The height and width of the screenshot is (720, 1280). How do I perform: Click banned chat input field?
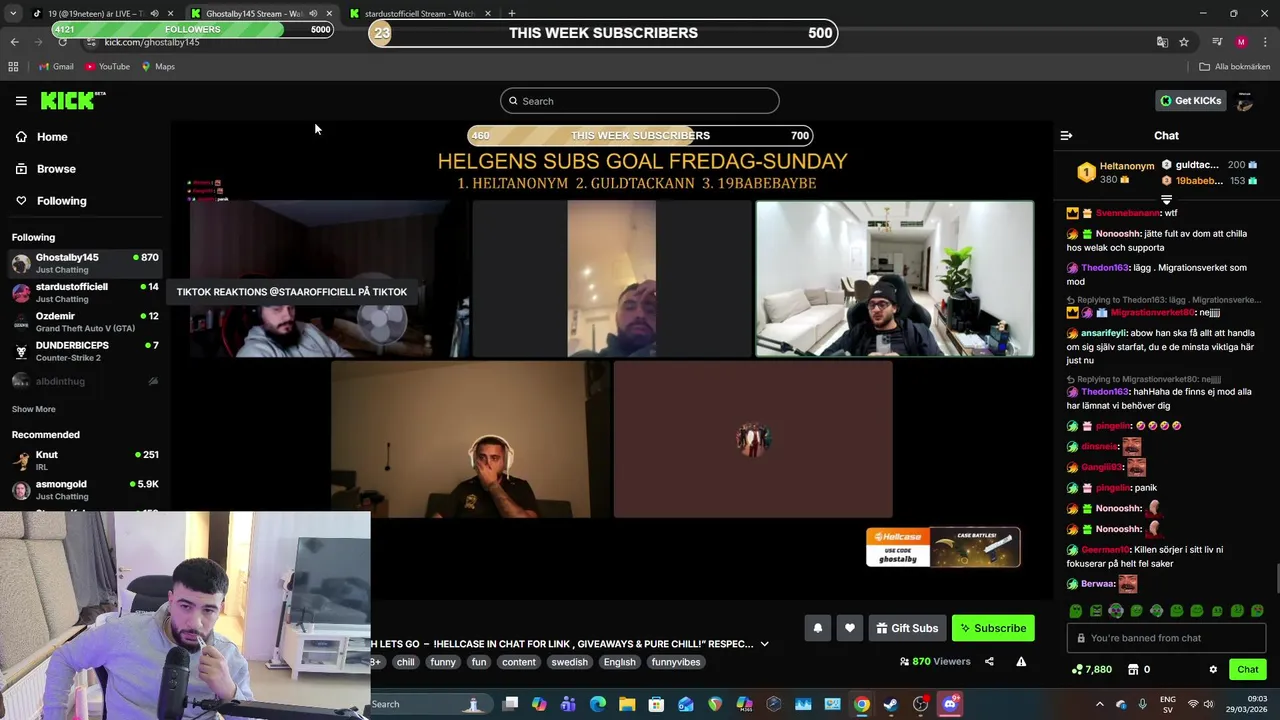(x=1166, y=638)
